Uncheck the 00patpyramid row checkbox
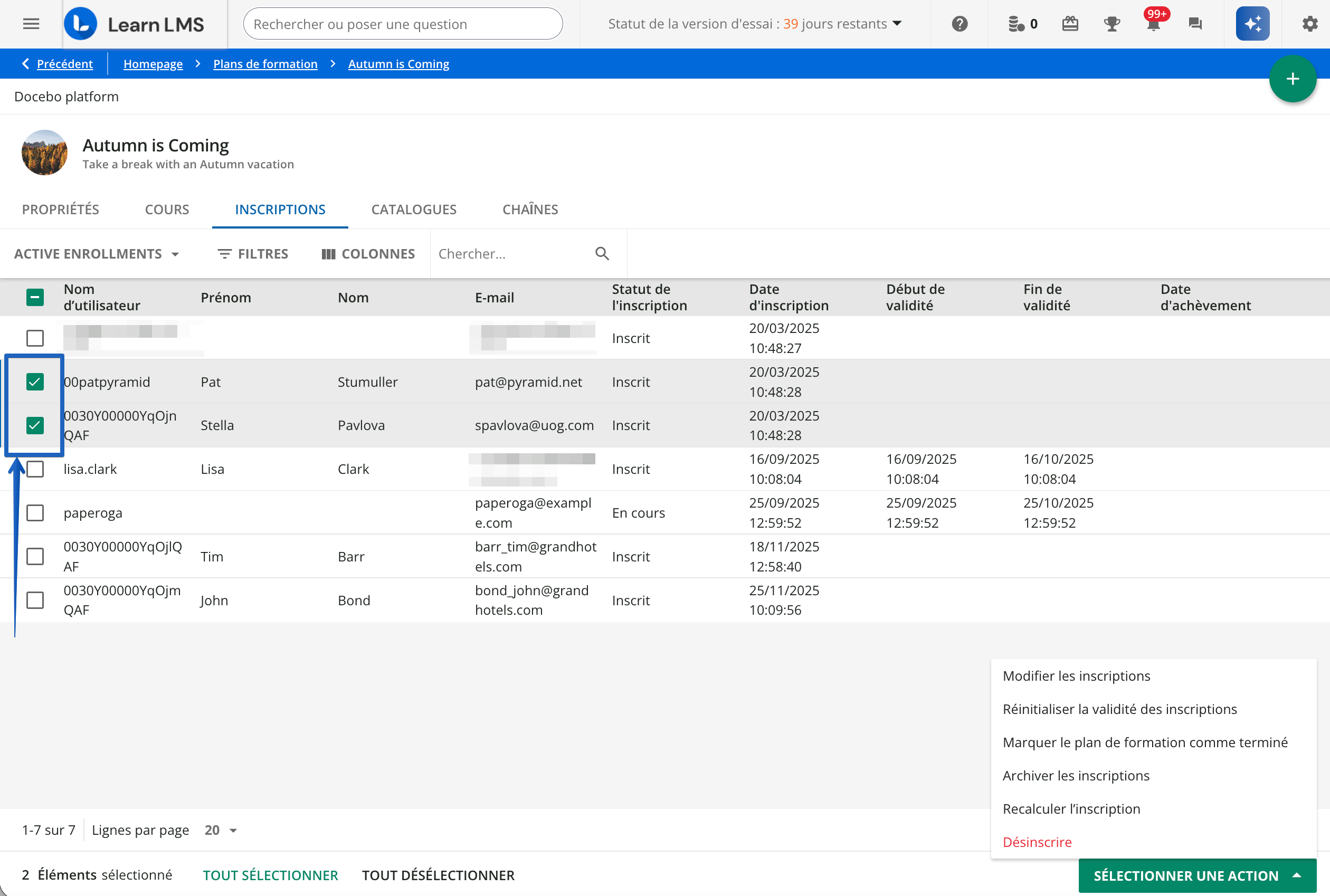This screenshot has height=896, width=1330. pyautogui.click(x=35, y=382)
